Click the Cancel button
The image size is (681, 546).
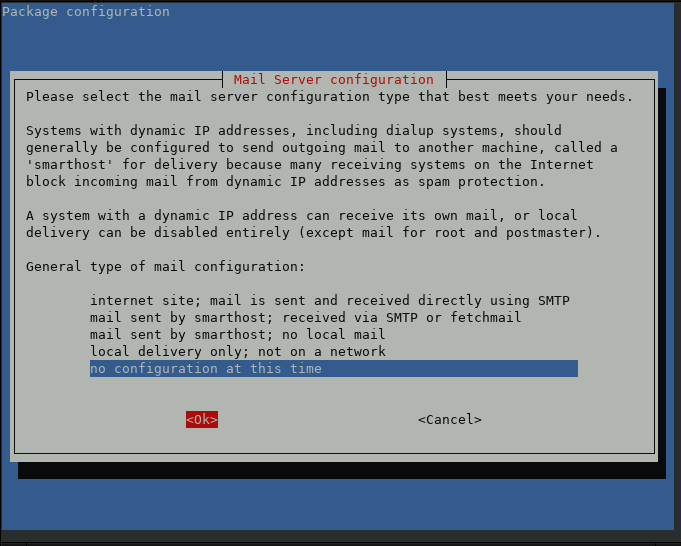450,420
